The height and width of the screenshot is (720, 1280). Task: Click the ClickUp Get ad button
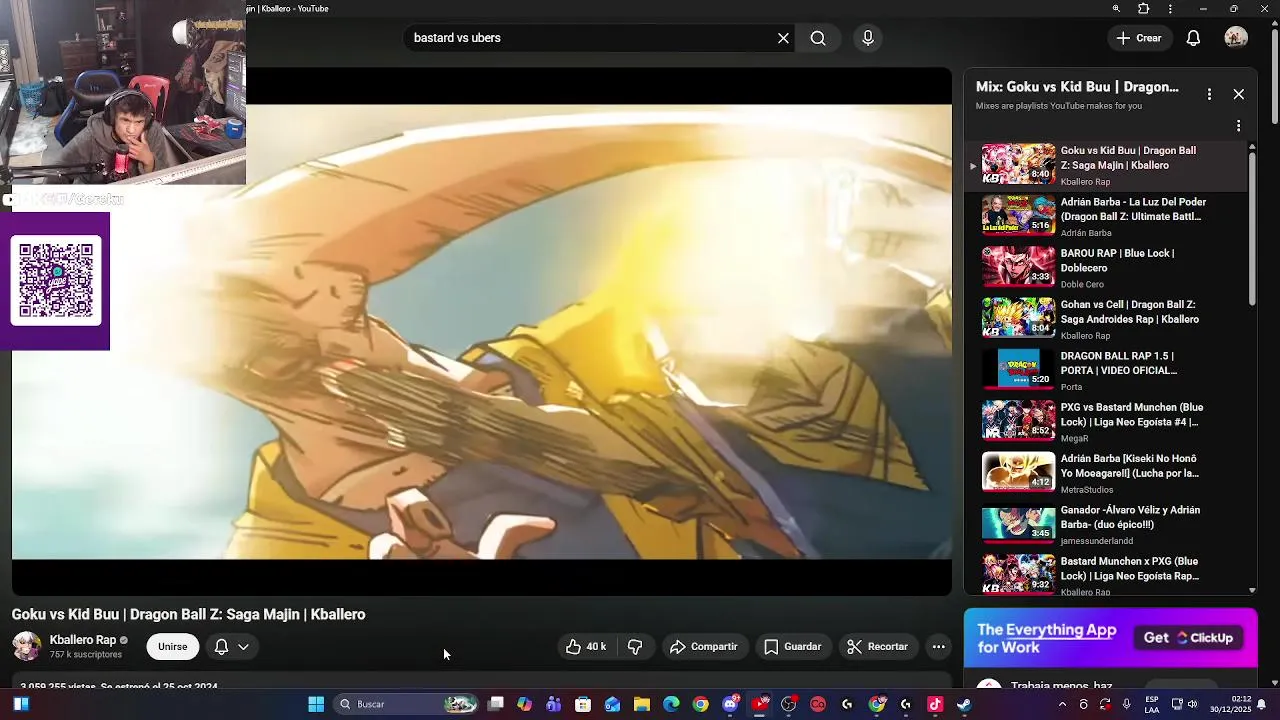coord(1188,638)
